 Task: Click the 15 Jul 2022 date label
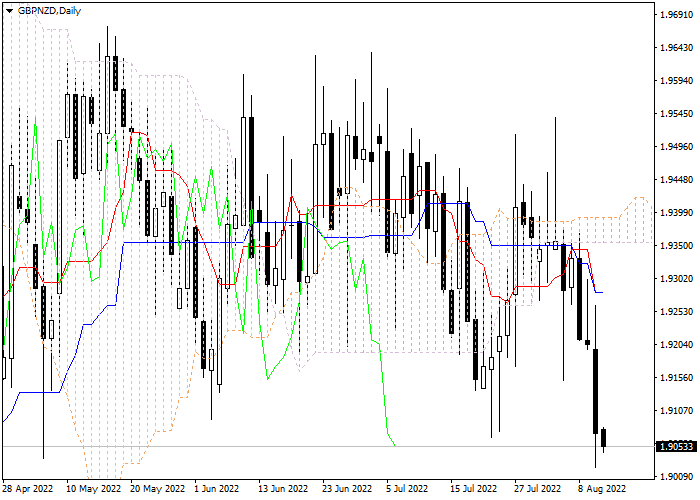[474, 489]
